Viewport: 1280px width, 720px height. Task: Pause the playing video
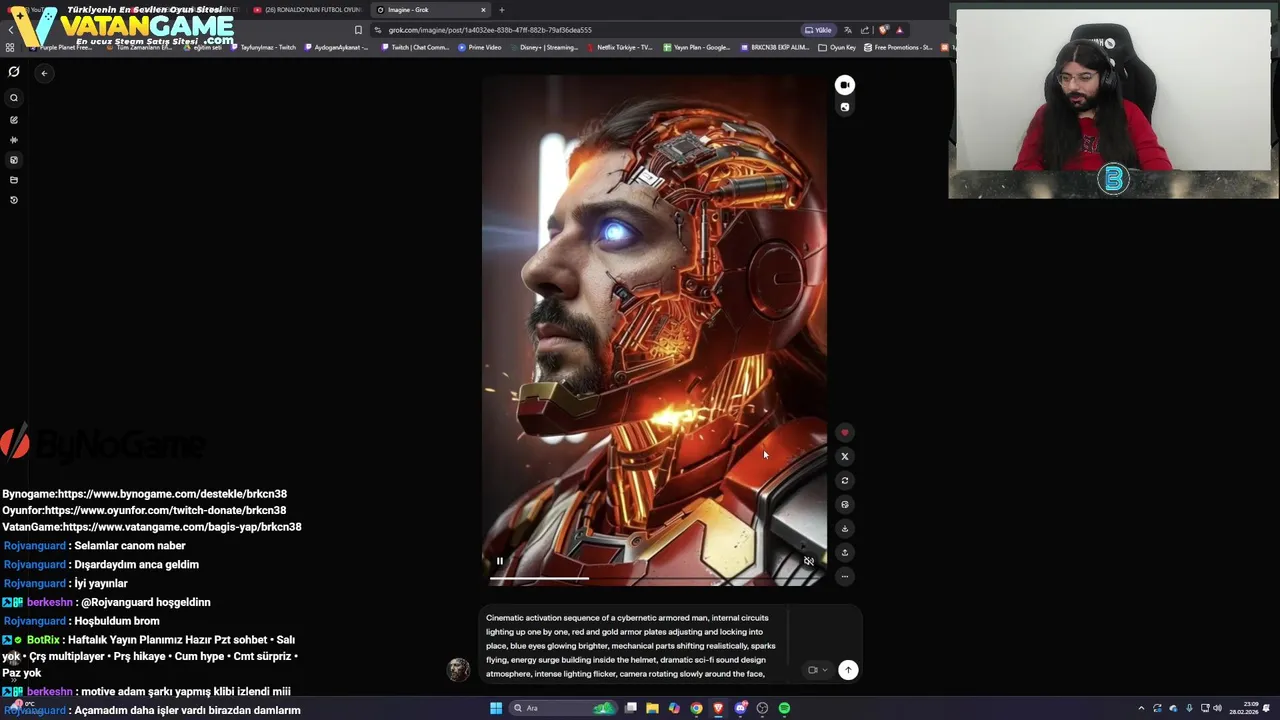point(500,561)
